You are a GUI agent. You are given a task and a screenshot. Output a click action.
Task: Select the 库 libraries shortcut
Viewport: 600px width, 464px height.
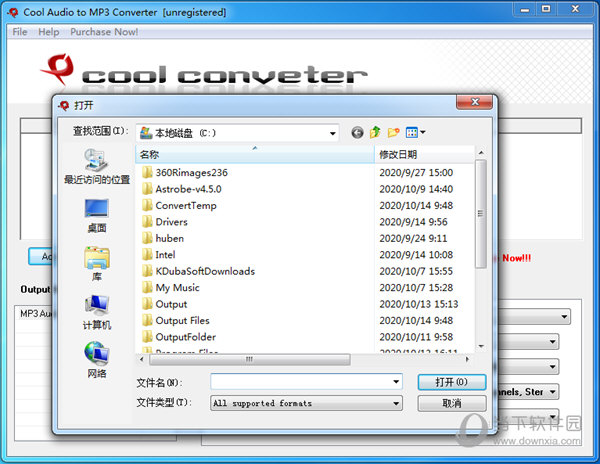pyautogui.click(x=97, y=264)
